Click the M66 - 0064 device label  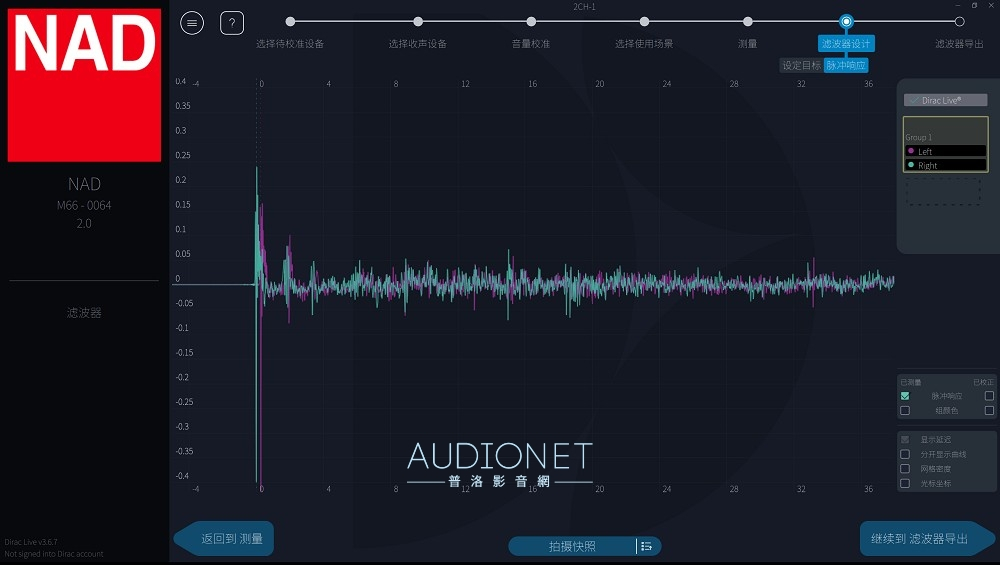[84, 205]
